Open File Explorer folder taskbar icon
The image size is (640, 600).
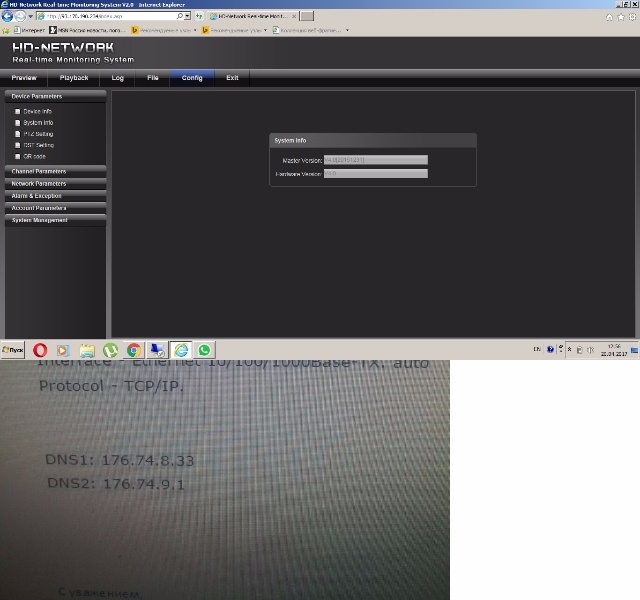tap(87, 350)
